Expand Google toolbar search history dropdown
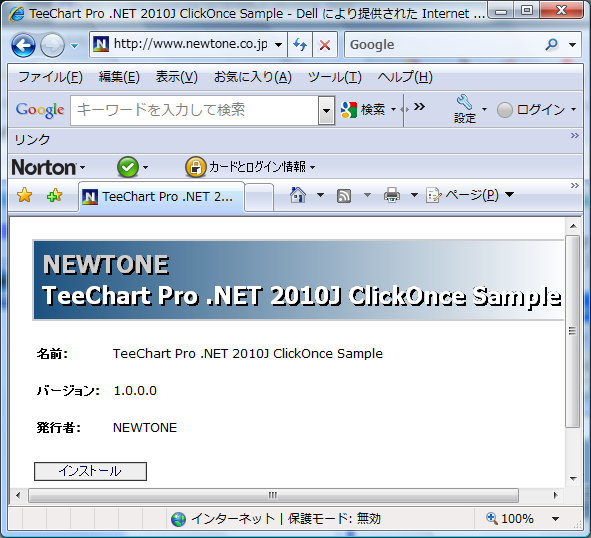Screen dimensions: 591x538 pos(326,110)
